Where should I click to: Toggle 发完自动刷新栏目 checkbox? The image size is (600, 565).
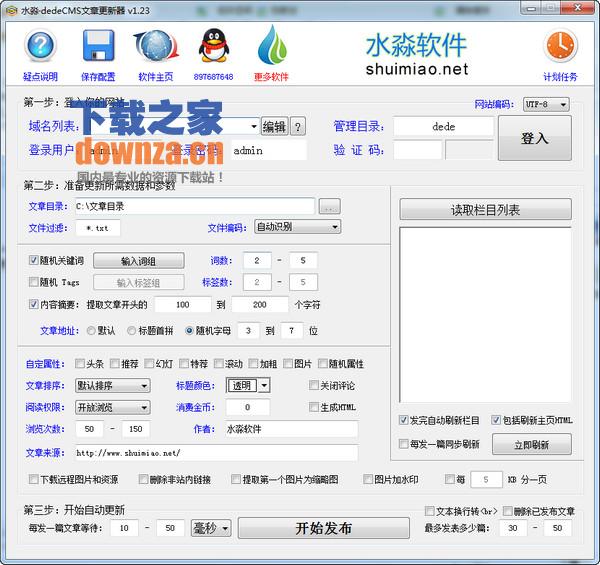pyautogui.click(x=403, y=420)
